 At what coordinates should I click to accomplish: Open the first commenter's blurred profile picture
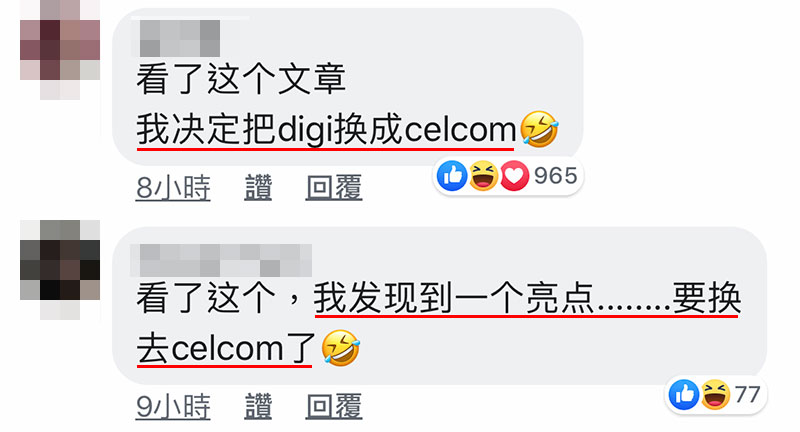tap(60, 49)
